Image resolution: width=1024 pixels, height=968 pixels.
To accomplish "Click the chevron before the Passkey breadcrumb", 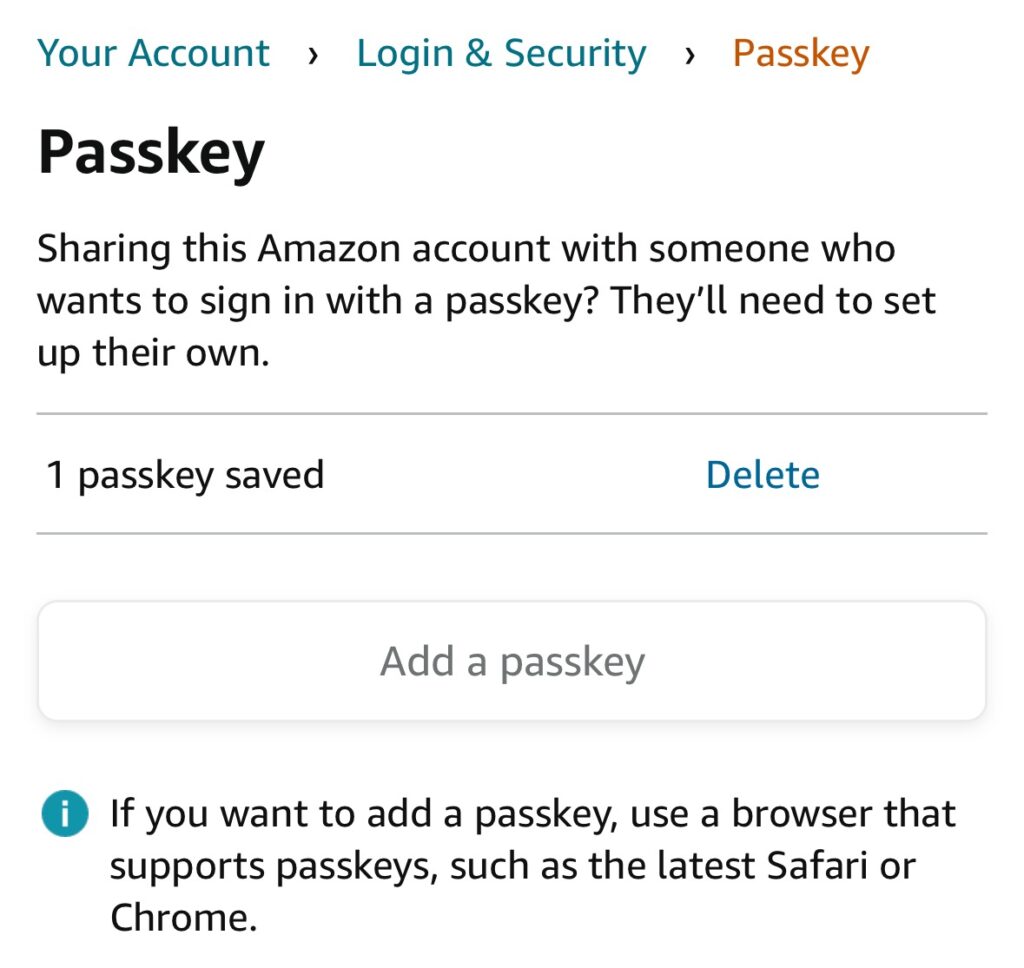I will [689, 55].
